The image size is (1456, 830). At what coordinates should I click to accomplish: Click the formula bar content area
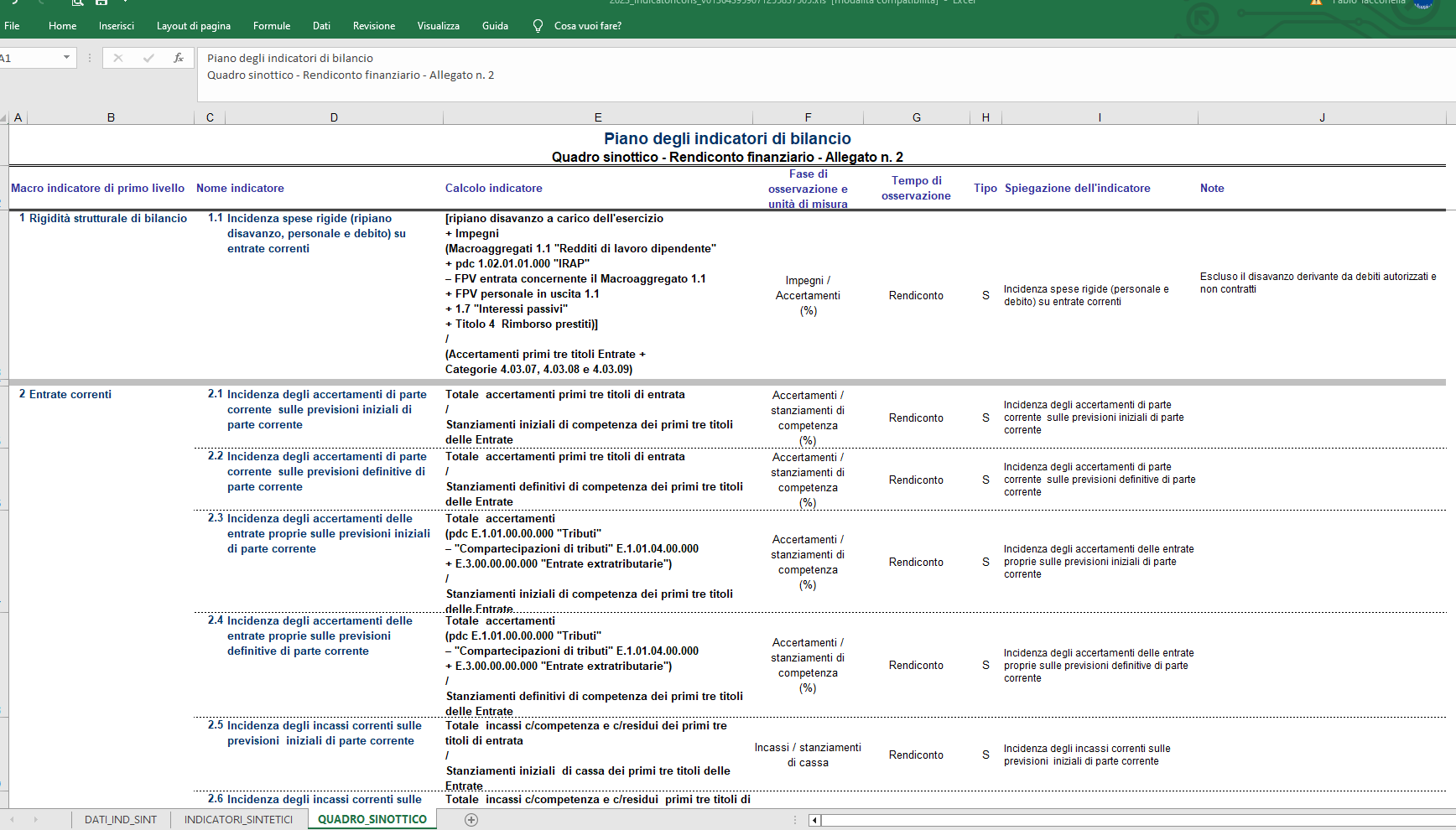[x=826, y=74]
